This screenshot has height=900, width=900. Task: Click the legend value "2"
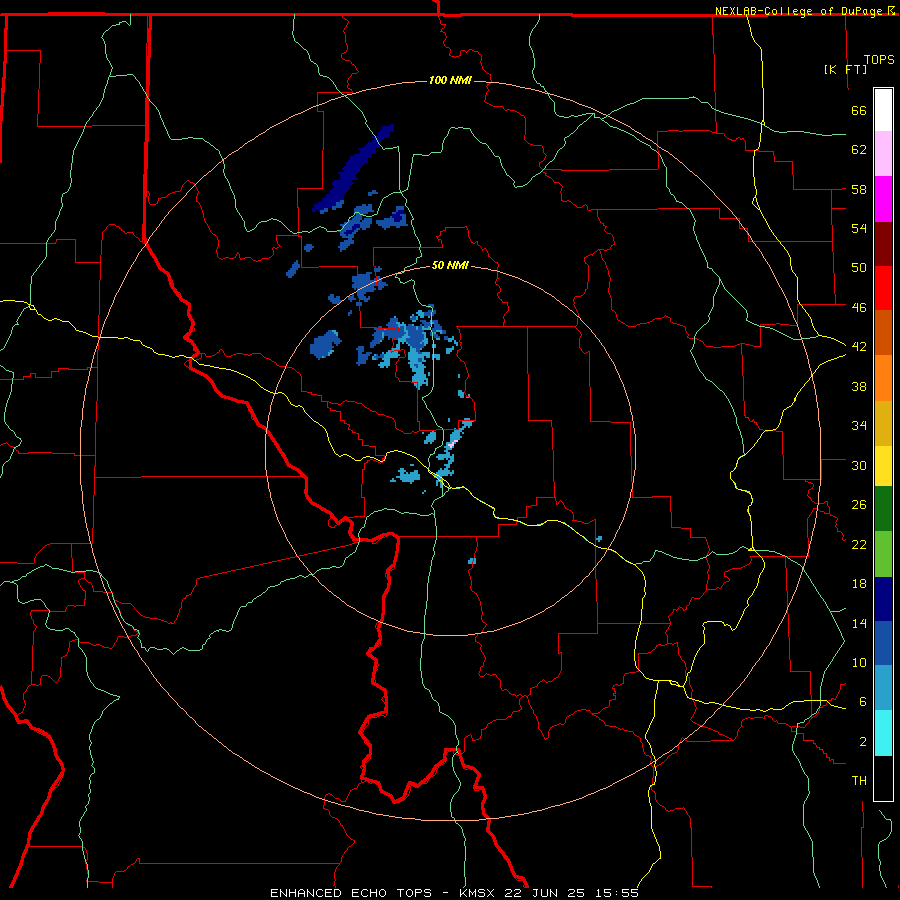pos(863,741)
